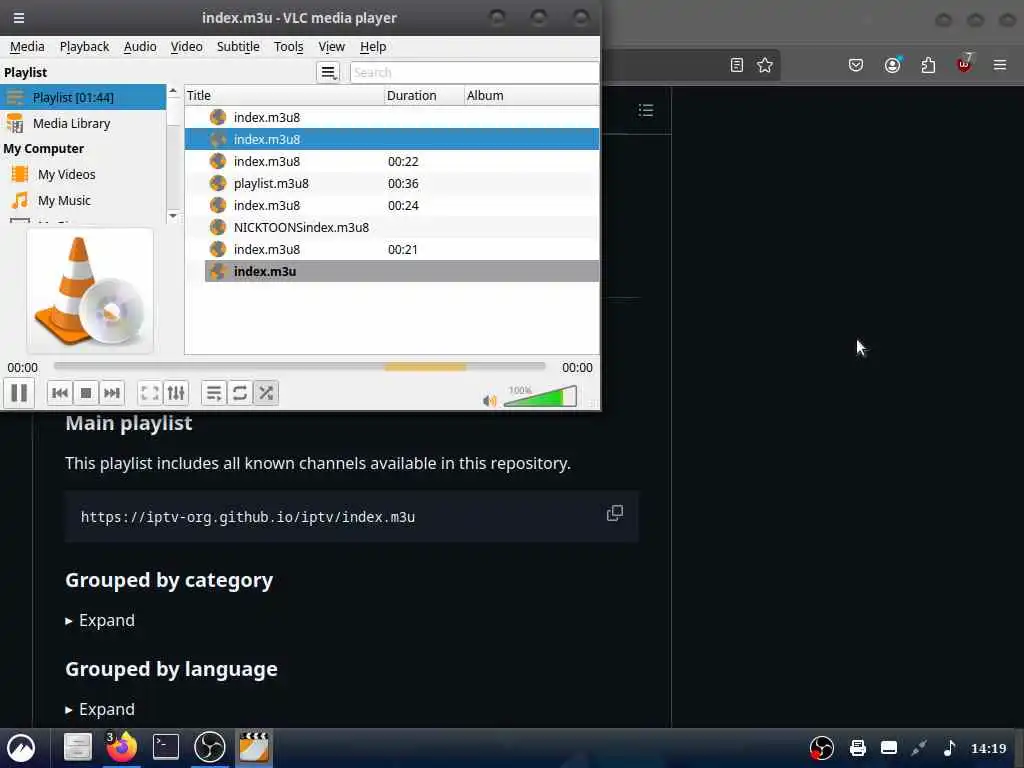Select the playlist.m3u8 entry
Viewport: 1024px width, 768px height.
392,184
